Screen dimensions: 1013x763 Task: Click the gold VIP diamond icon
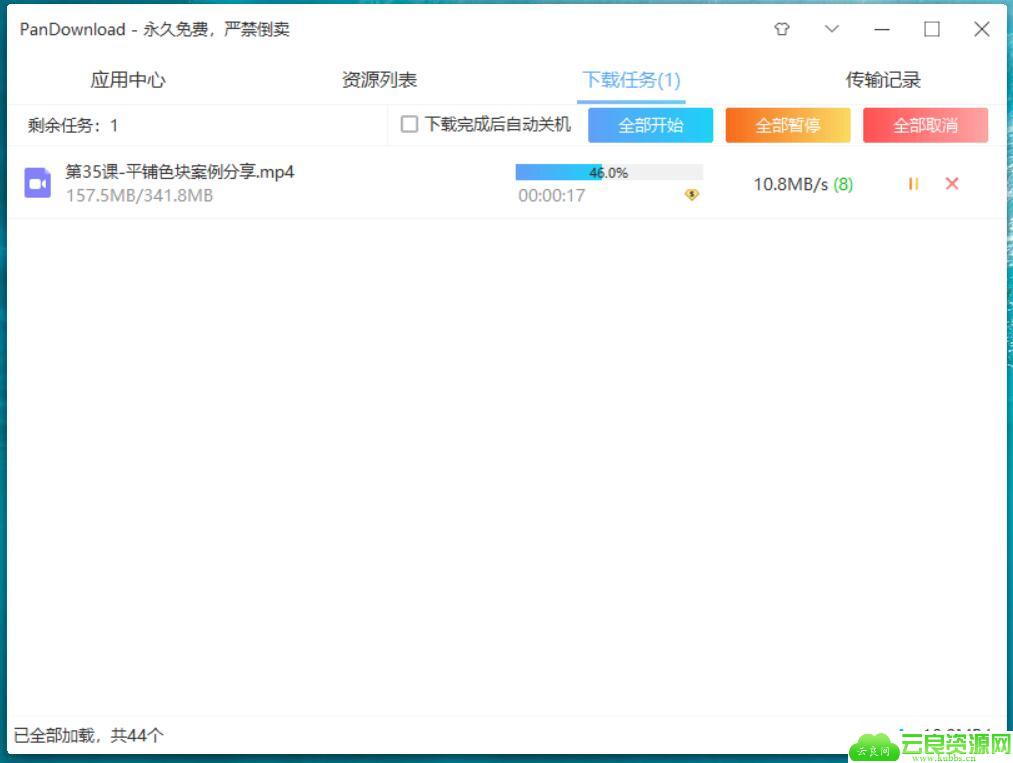pyautogui.click(x=691, y=194)
